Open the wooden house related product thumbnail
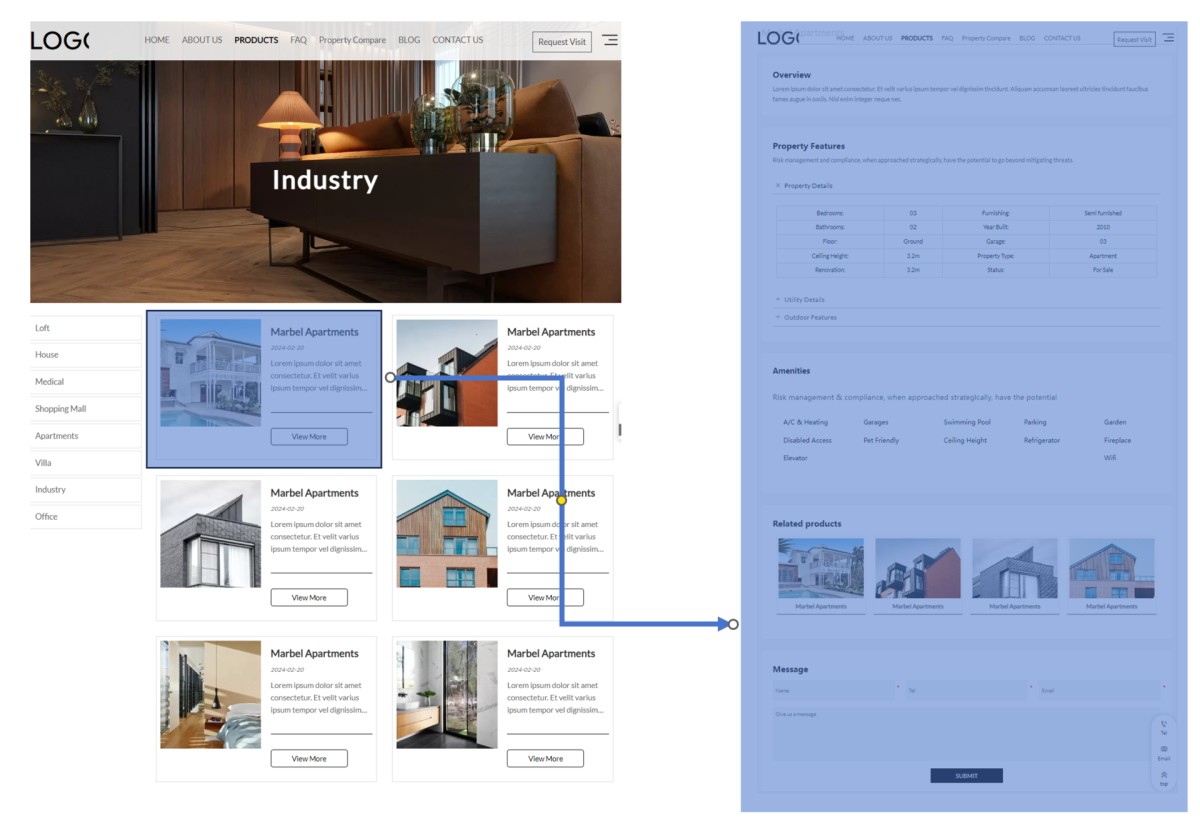The height and width of the screenshot is (825, 1200). [x=1112, y=569]
